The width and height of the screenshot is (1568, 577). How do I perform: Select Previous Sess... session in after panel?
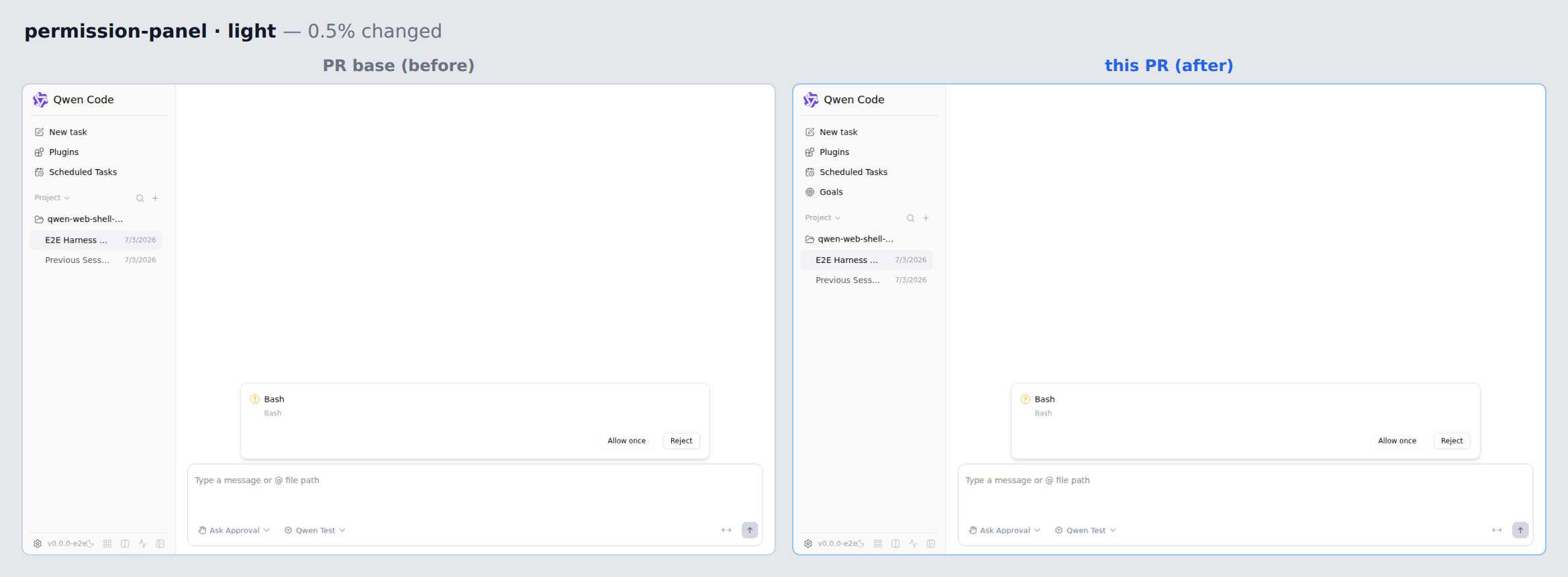click(x=867, y=280)
